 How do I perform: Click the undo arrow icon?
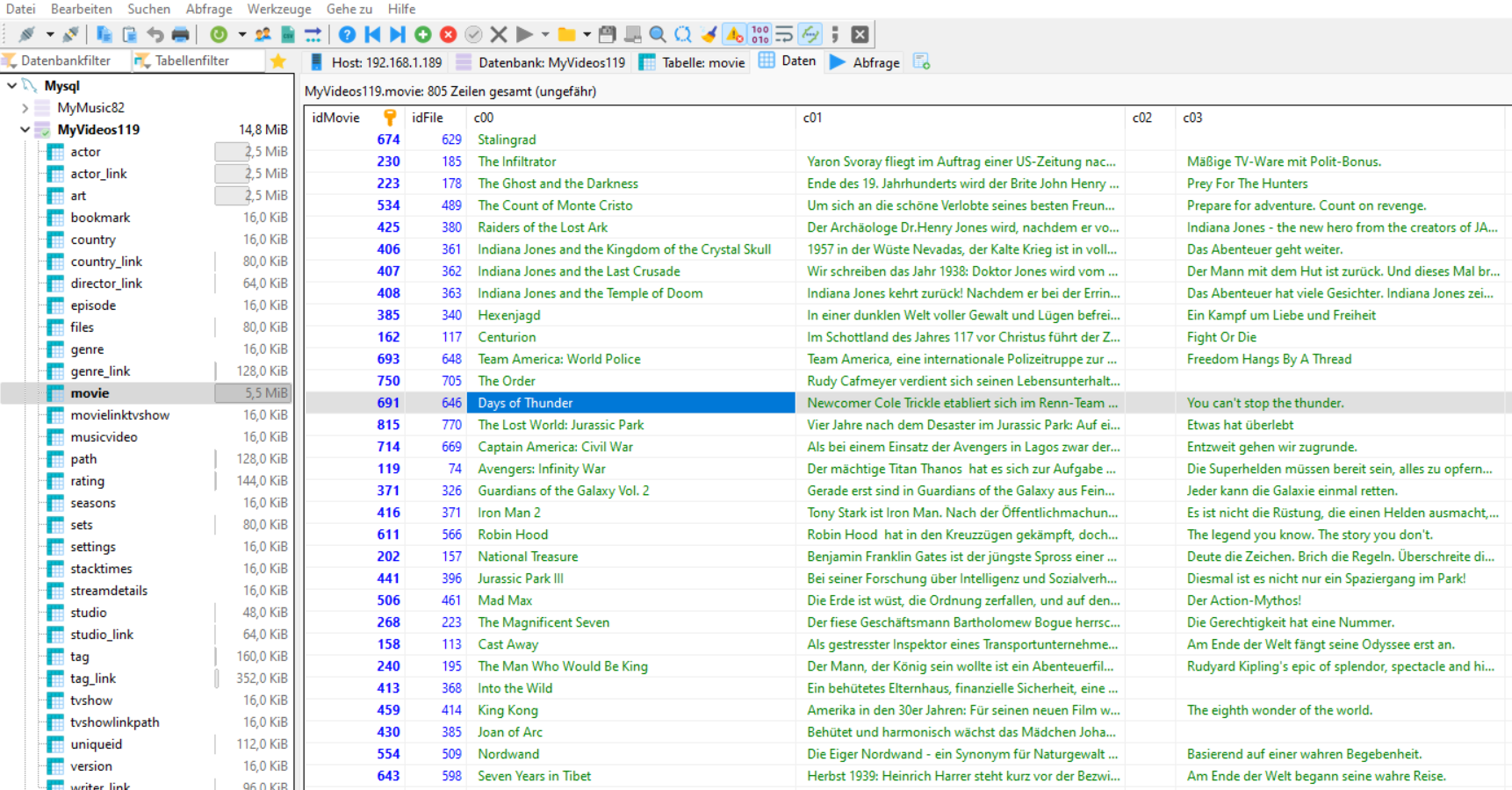(x=155, y=34)
